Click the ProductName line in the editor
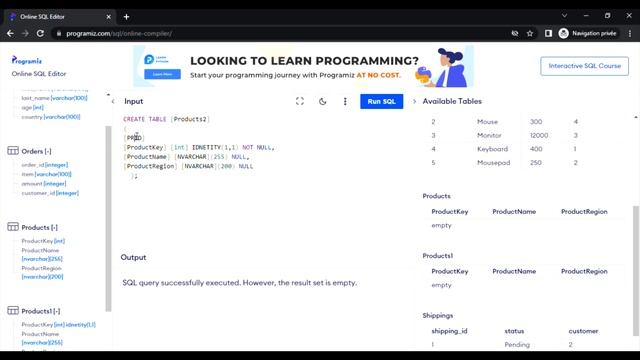This screenshot has width=640, height=360. tap(187, 157)
